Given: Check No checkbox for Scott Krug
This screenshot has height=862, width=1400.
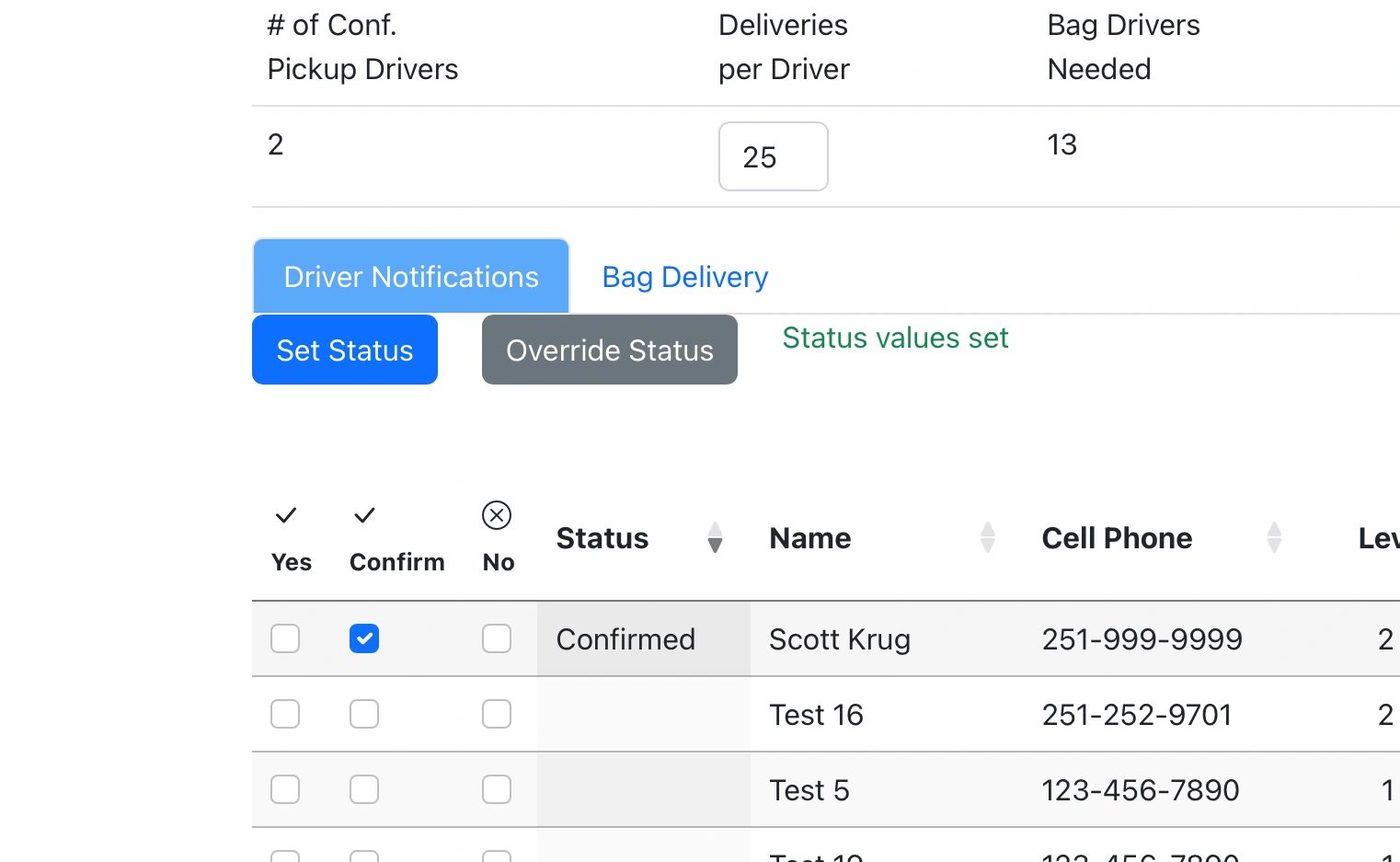Looking at the screenshot, I should [x=497, y=638].
